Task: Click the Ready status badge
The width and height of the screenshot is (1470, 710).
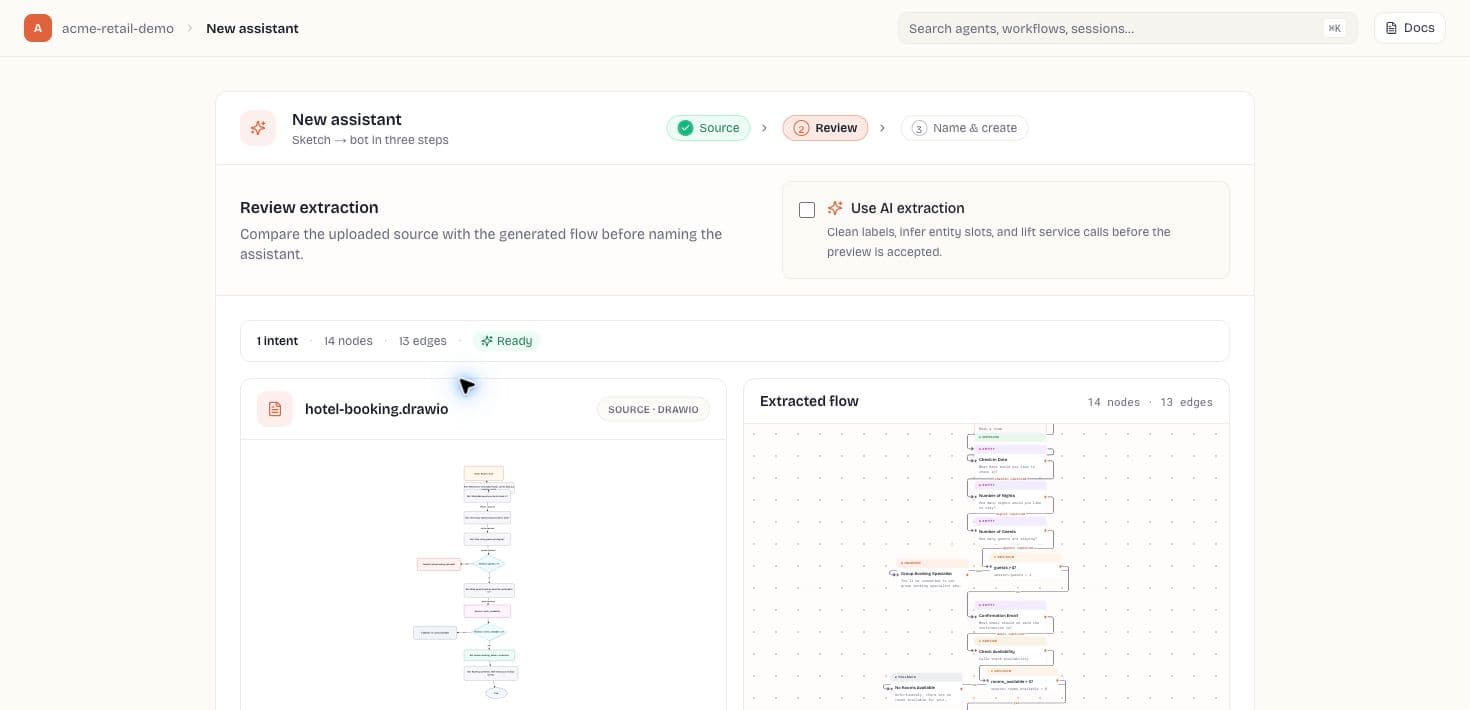Action: point(506,341)
